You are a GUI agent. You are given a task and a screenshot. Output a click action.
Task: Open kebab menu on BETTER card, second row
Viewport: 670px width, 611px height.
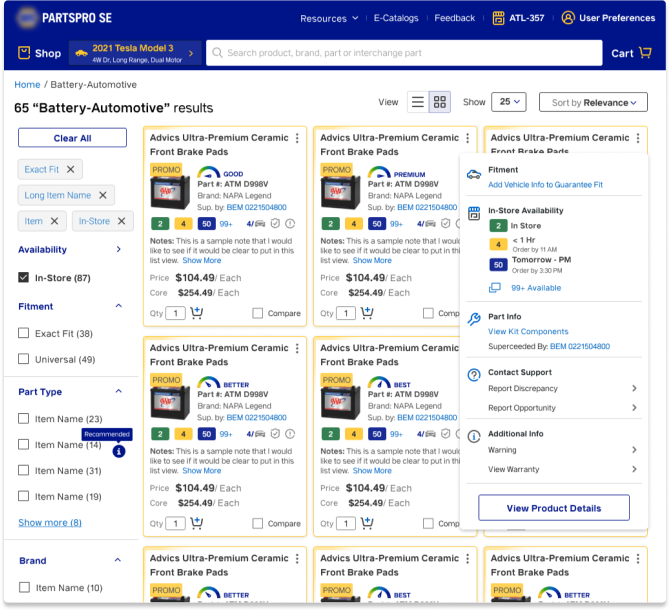coord(297,348)
